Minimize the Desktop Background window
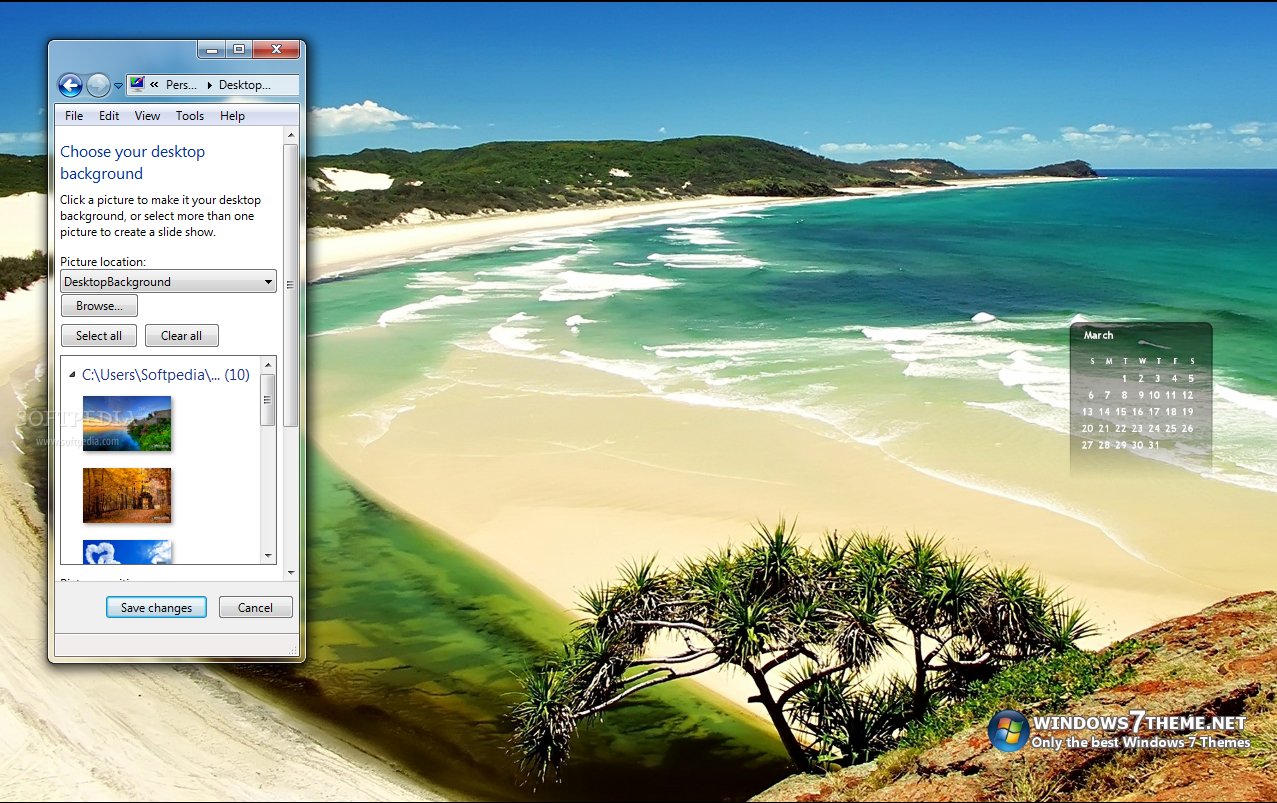The width and height of the screenshot is (1277, 803). [x=212, y=49]
